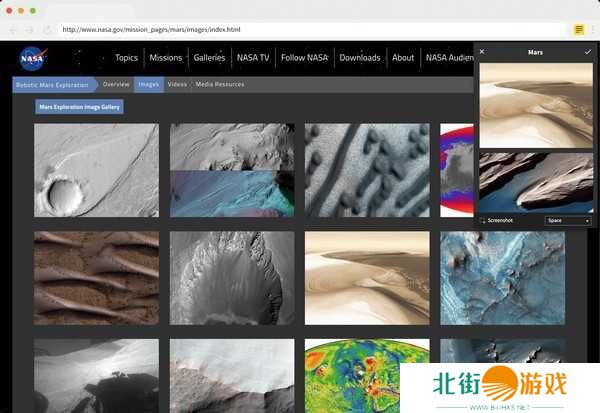This screenshot has height=413, width=600.
Task: Open the Topics menu
Action: tap(126, 58)
